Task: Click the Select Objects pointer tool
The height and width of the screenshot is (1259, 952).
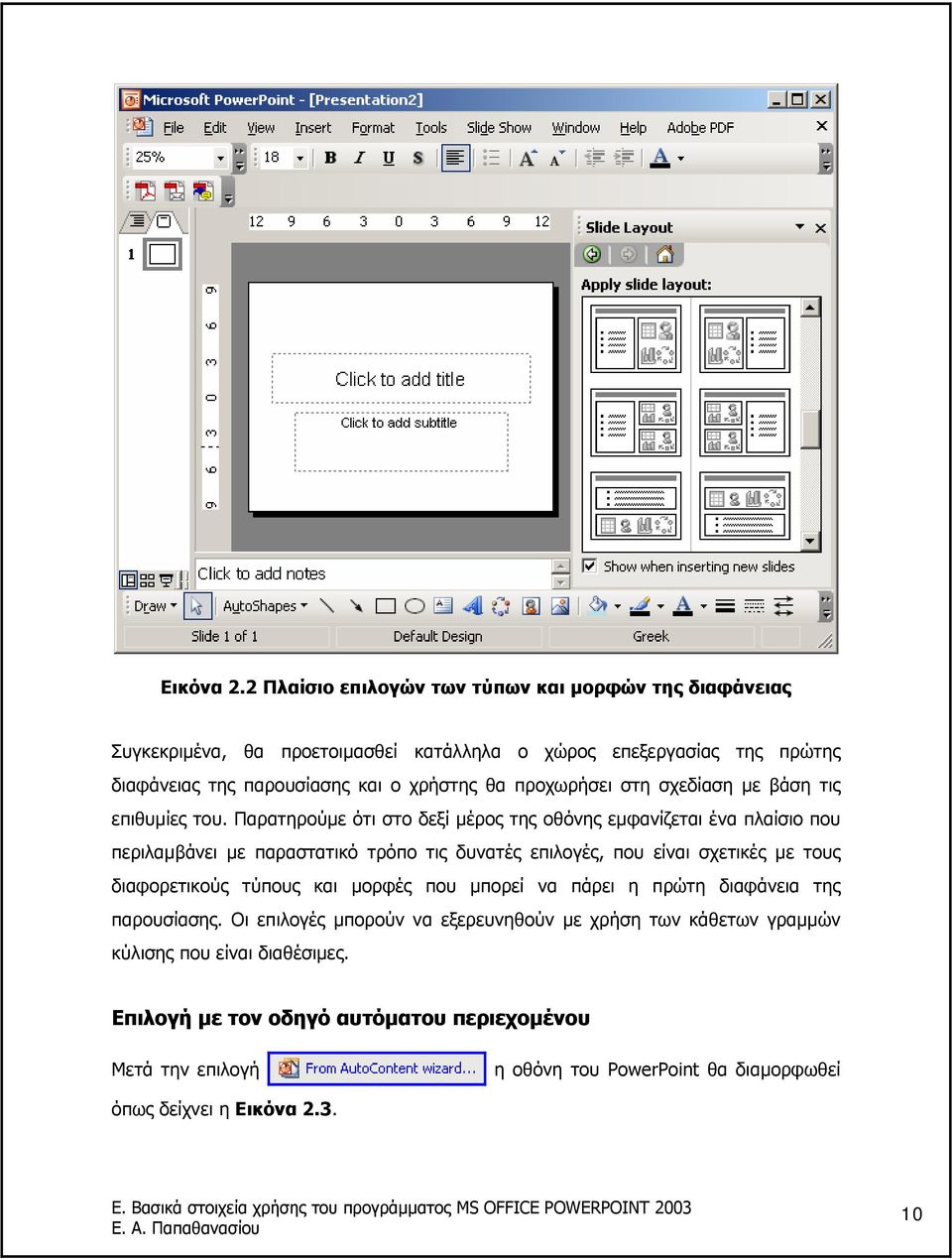Action: click(x=196, y=605)
